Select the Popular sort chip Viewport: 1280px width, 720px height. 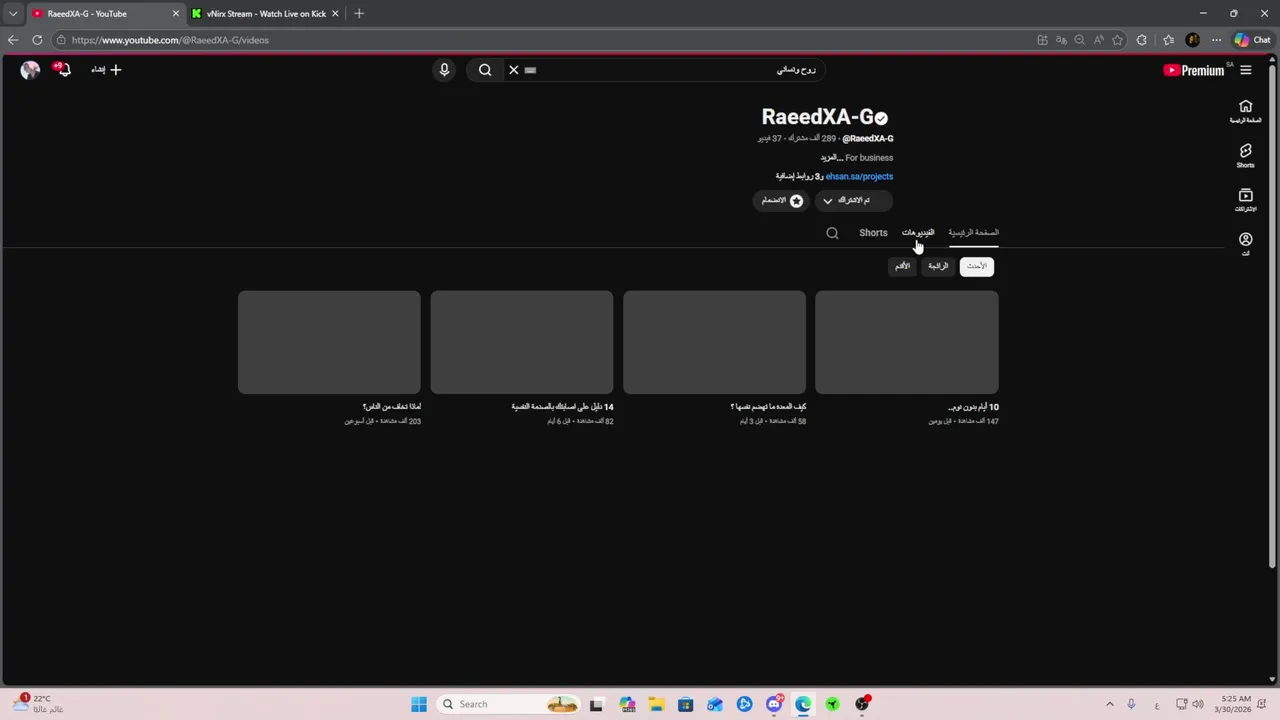point(938,266)
